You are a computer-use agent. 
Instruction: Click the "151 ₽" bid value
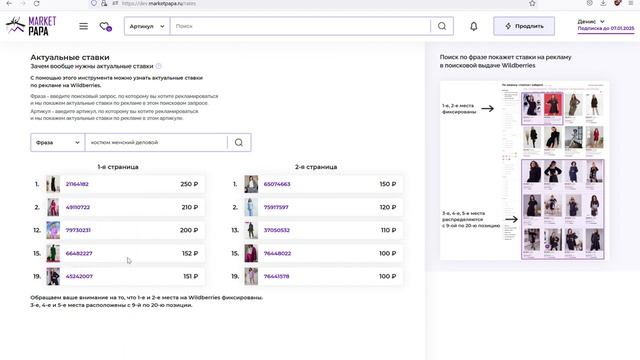pos(191,276)
